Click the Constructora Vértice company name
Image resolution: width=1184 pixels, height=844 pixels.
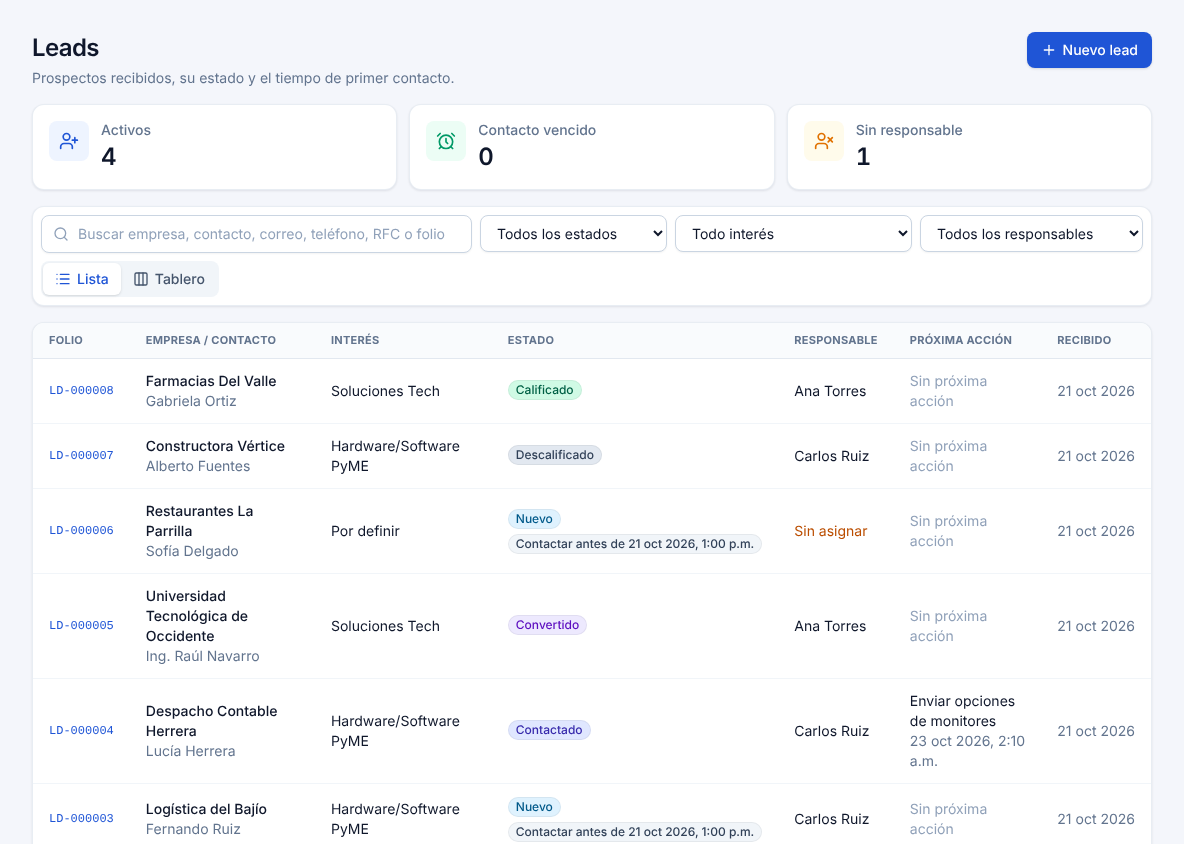tap(215, 446)
